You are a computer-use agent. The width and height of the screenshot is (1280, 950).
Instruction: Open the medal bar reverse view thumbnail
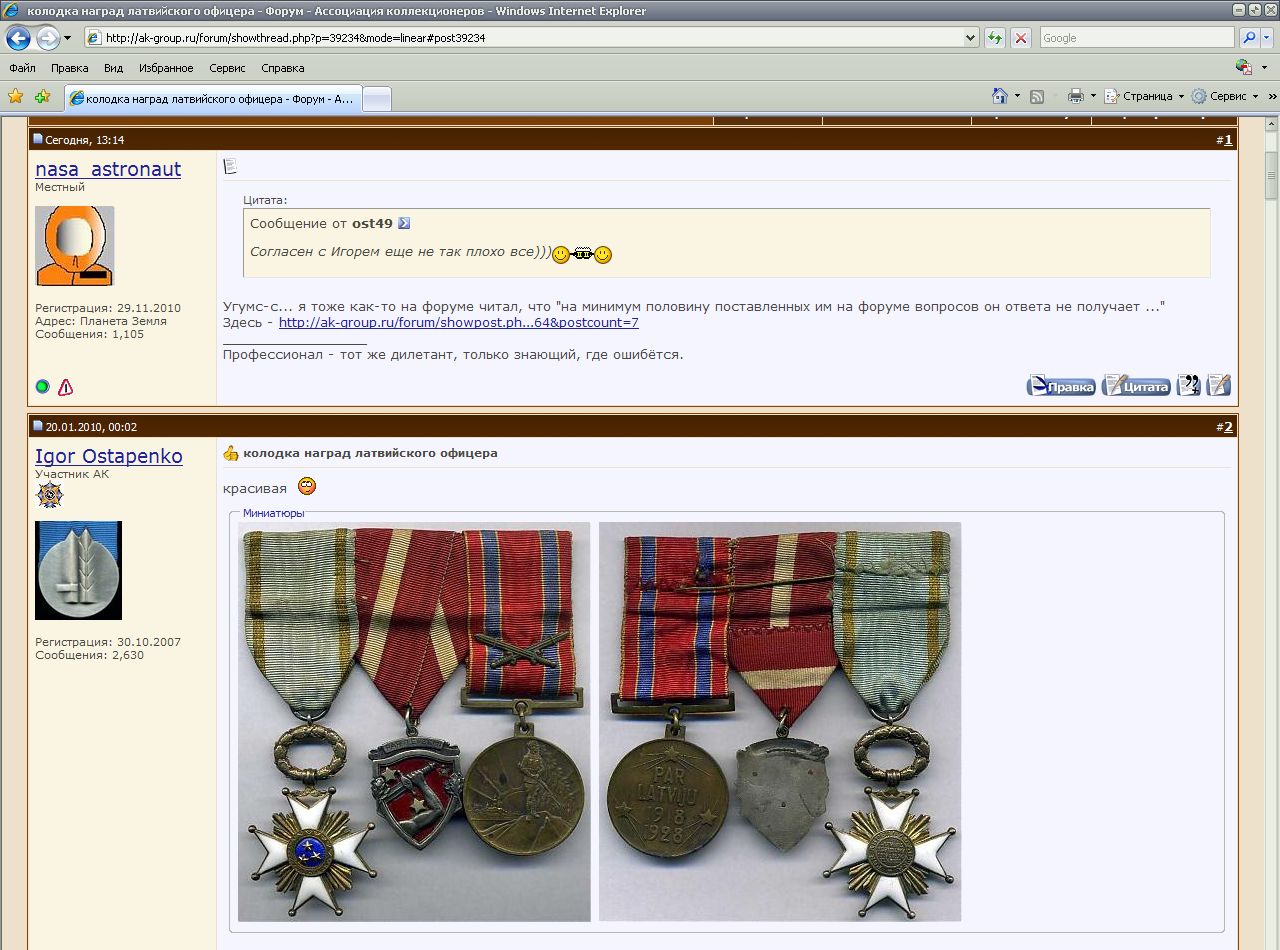(780, 721)
